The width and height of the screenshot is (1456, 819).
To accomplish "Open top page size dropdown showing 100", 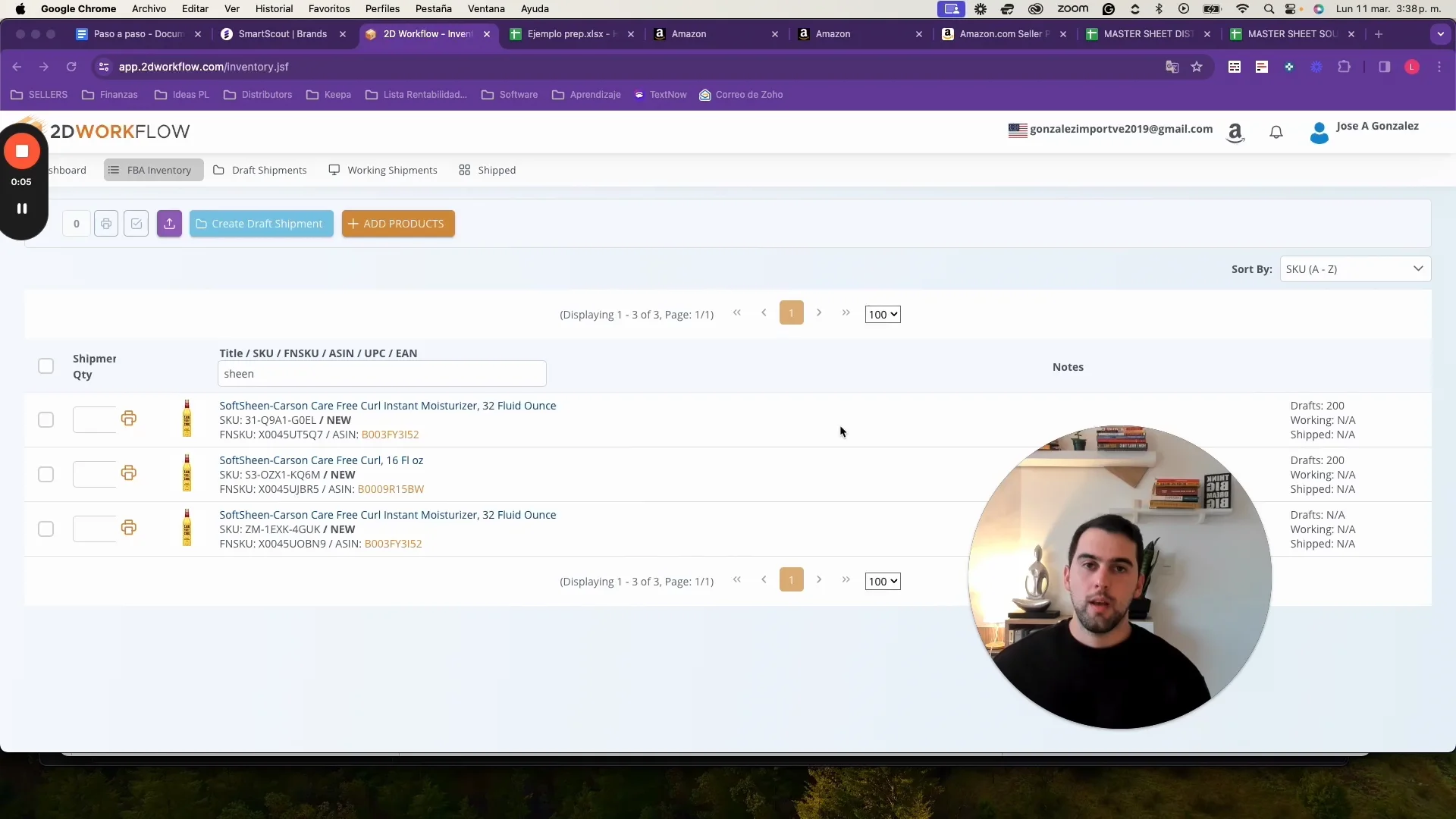I will (883, 315).
